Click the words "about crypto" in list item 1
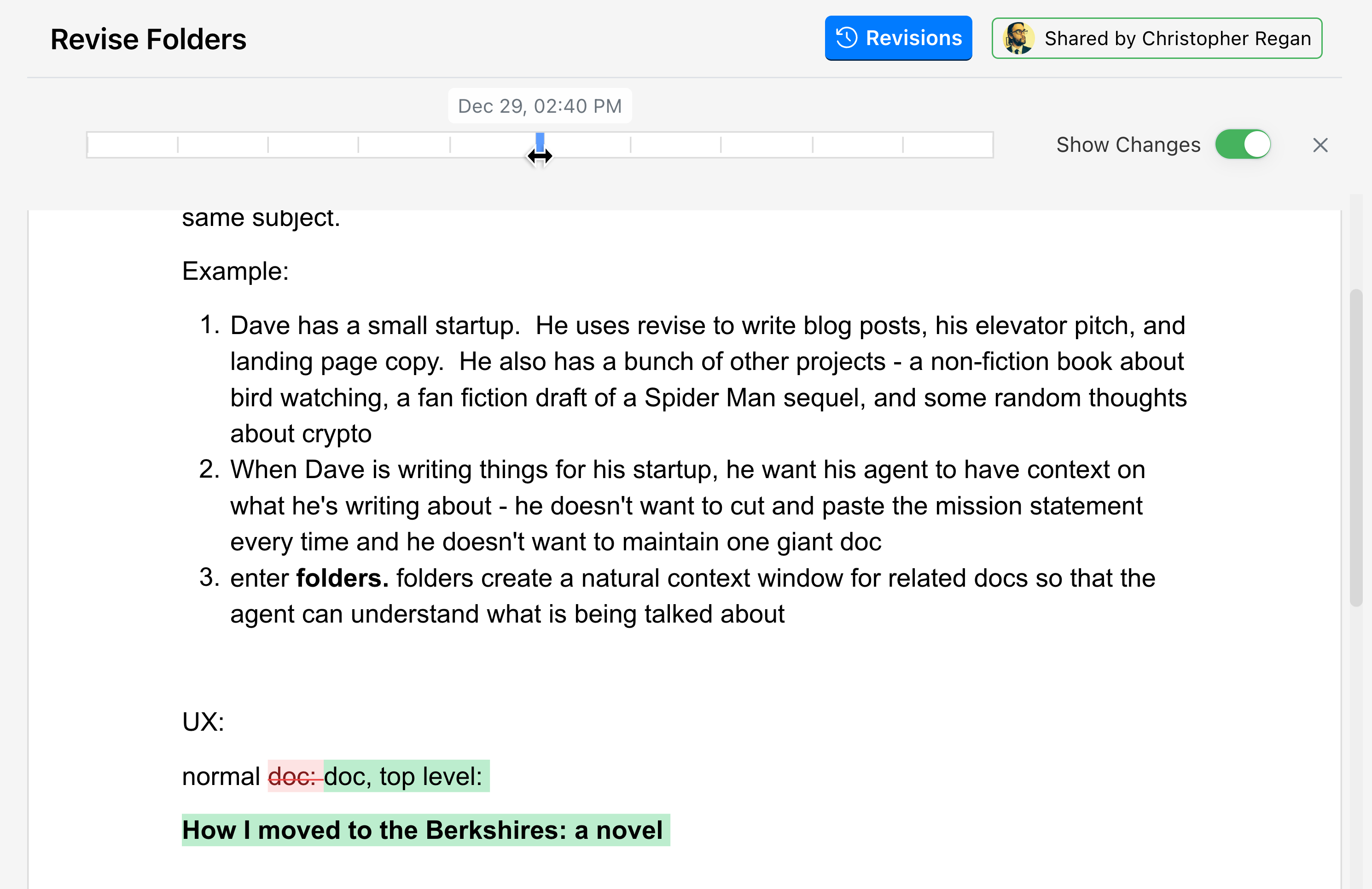The height and width of the screenshot is (889, 1372). pos(301,434)
